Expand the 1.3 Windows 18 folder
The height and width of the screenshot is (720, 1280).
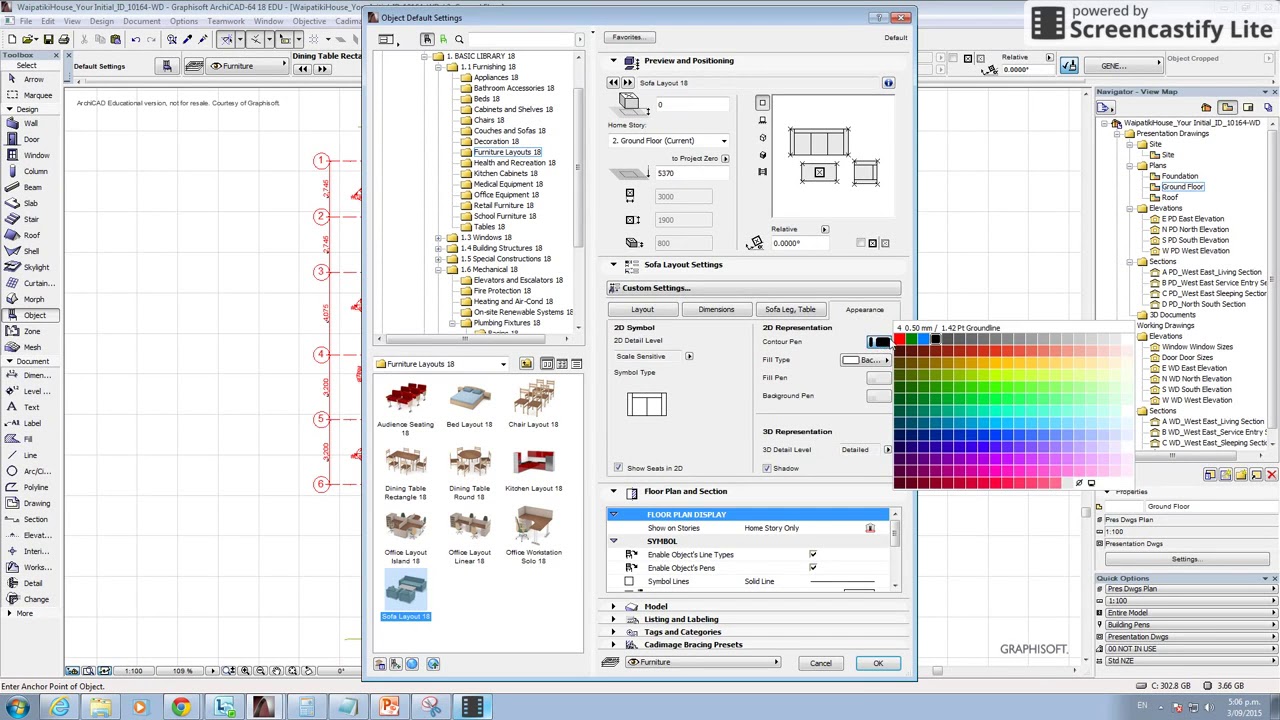[438, 237]
